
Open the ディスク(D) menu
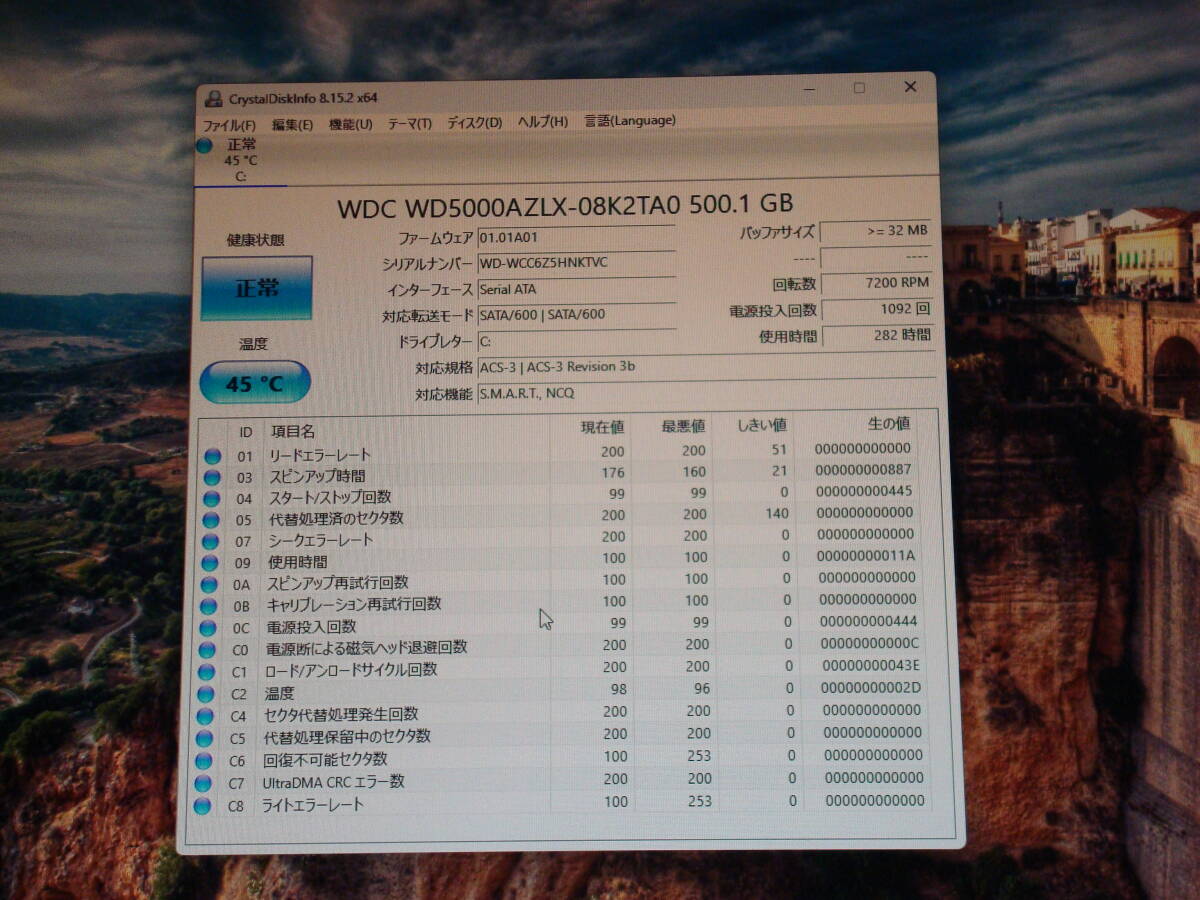474,122
